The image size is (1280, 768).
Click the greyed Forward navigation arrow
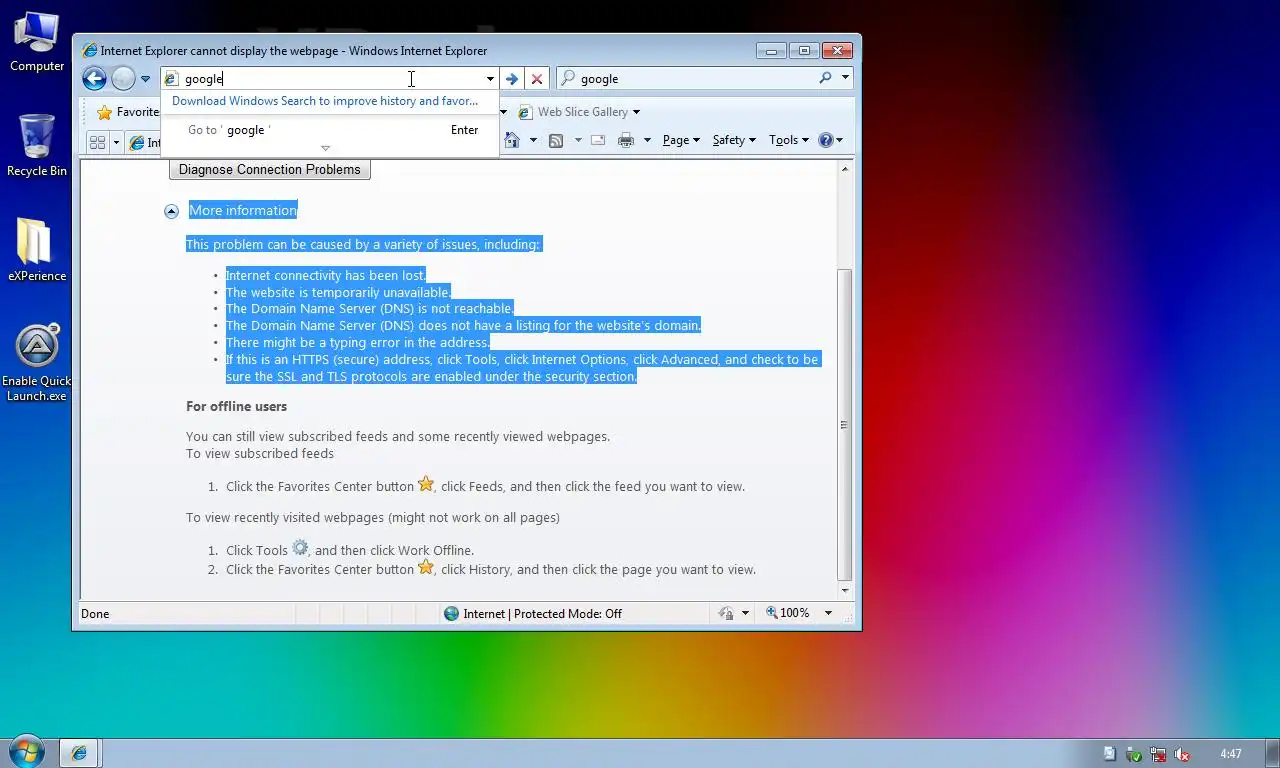123,78
